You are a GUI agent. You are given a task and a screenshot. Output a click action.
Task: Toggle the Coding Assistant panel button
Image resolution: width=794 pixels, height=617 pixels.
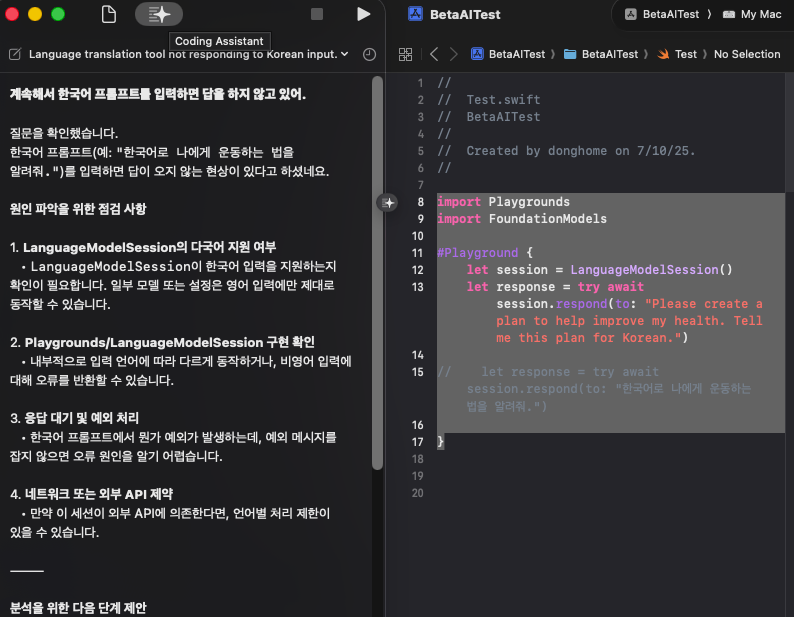[159, 14]
